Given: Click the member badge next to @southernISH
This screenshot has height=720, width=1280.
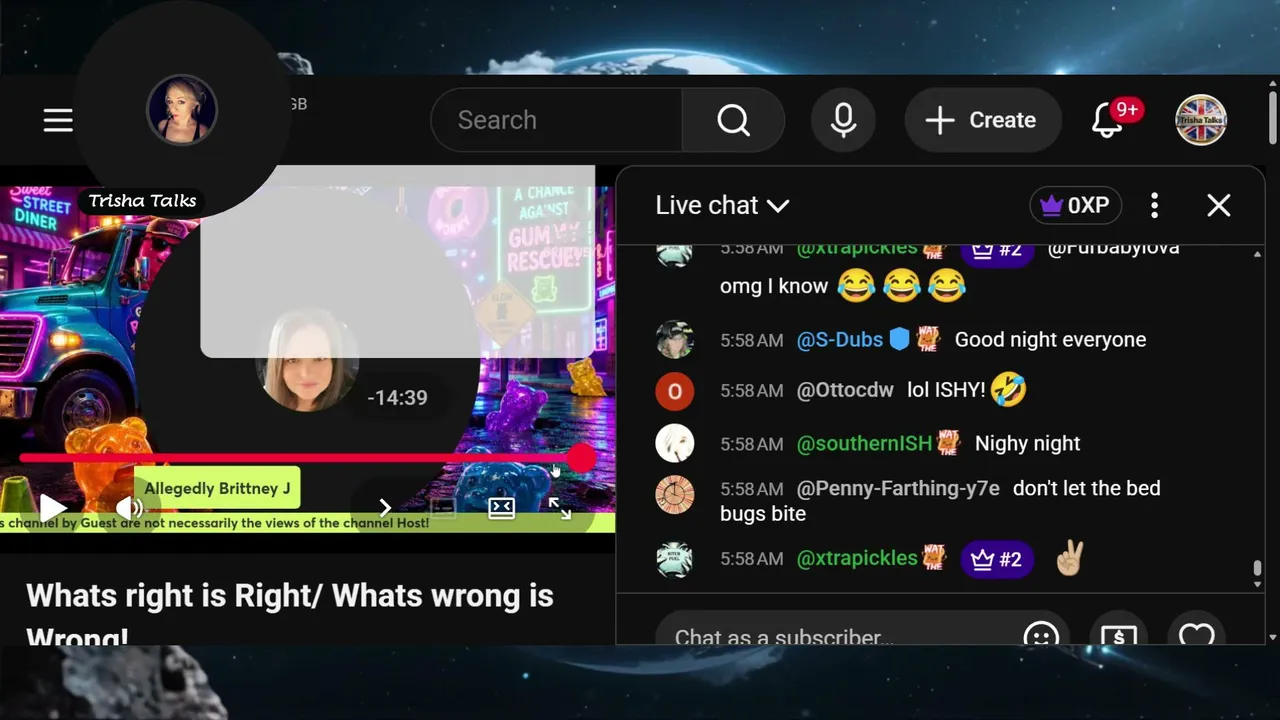Looking at the screenshot, I should 949,443.
